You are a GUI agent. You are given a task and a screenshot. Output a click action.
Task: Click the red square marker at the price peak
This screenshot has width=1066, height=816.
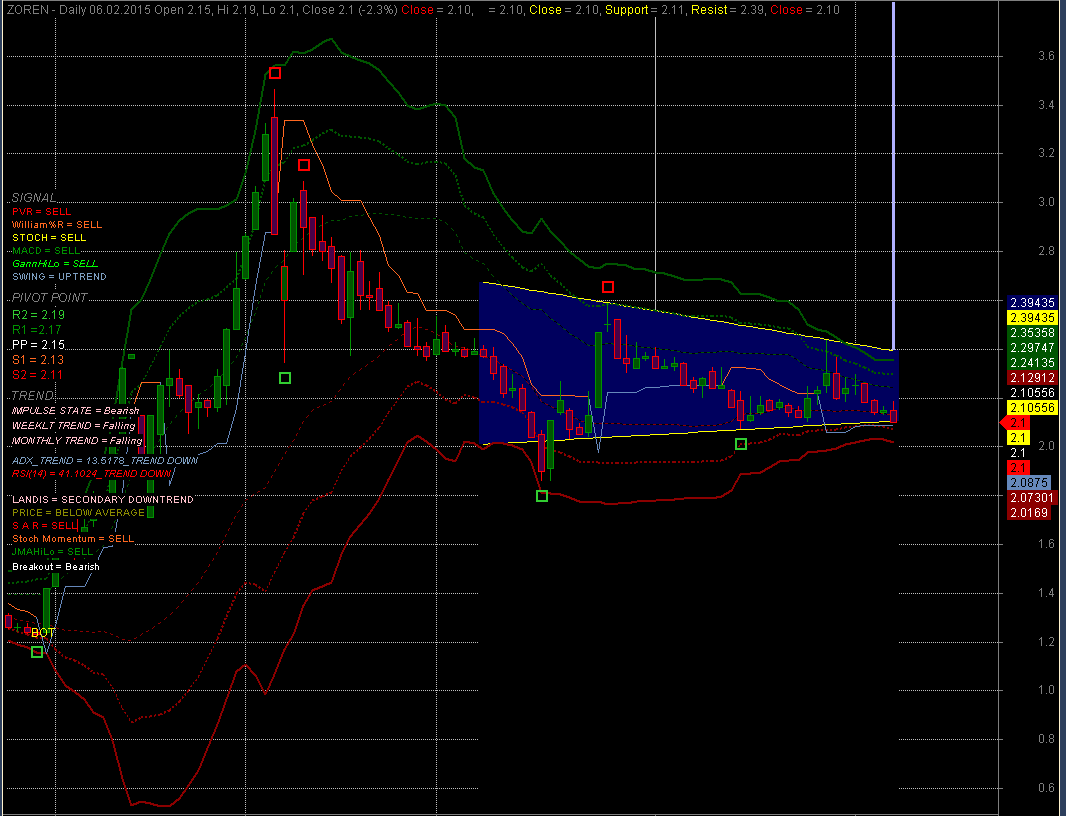(275, 73)
